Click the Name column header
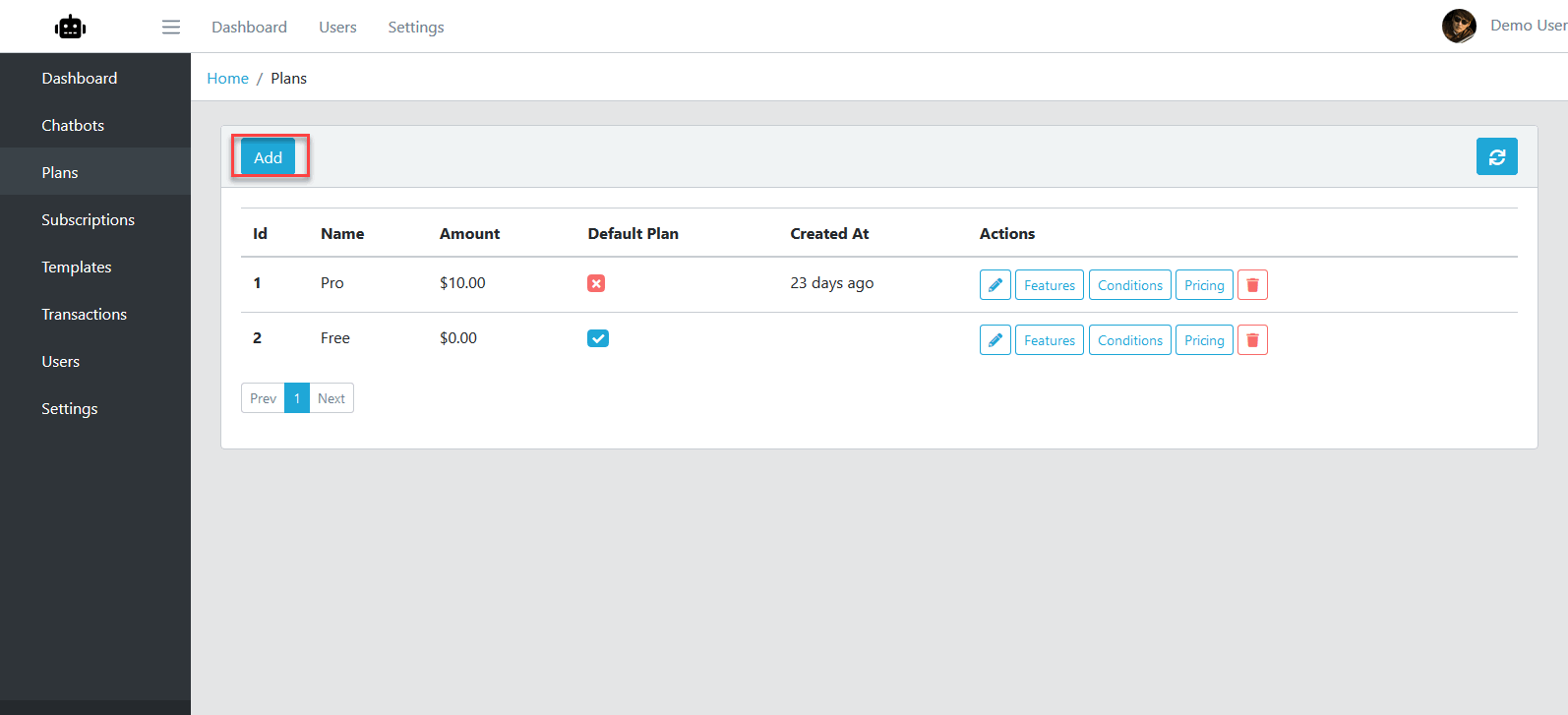1568x715 pixels. (x=342, y=233)
